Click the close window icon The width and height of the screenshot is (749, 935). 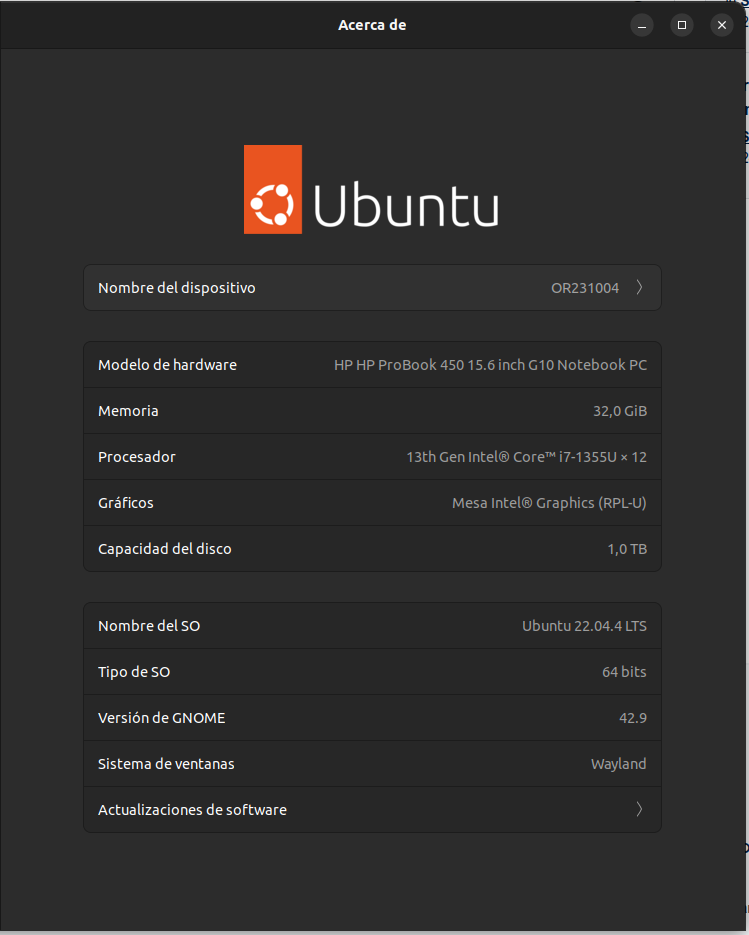point(721,25)
